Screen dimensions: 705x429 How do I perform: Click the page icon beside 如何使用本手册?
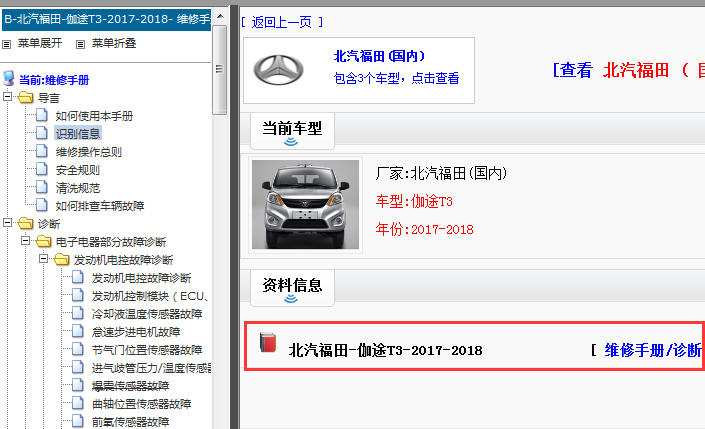click(42, 115)
